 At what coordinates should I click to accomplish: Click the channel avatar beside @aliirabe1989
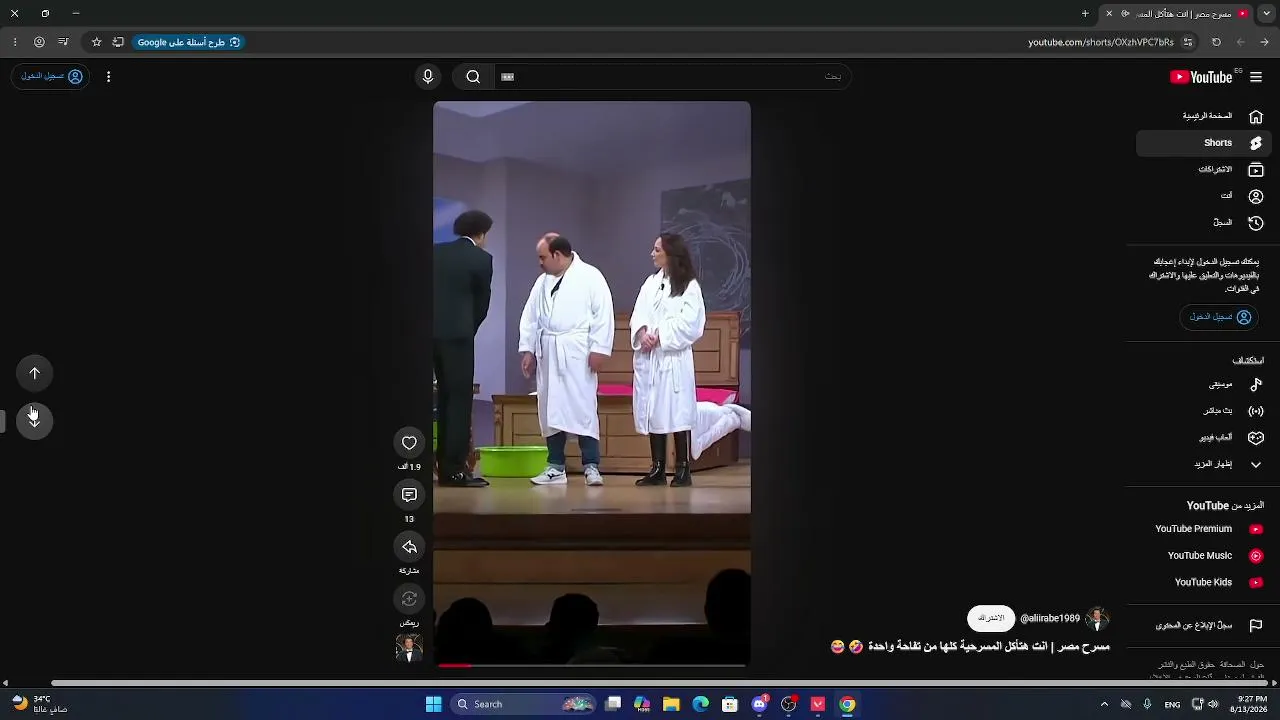[1097, 619]
